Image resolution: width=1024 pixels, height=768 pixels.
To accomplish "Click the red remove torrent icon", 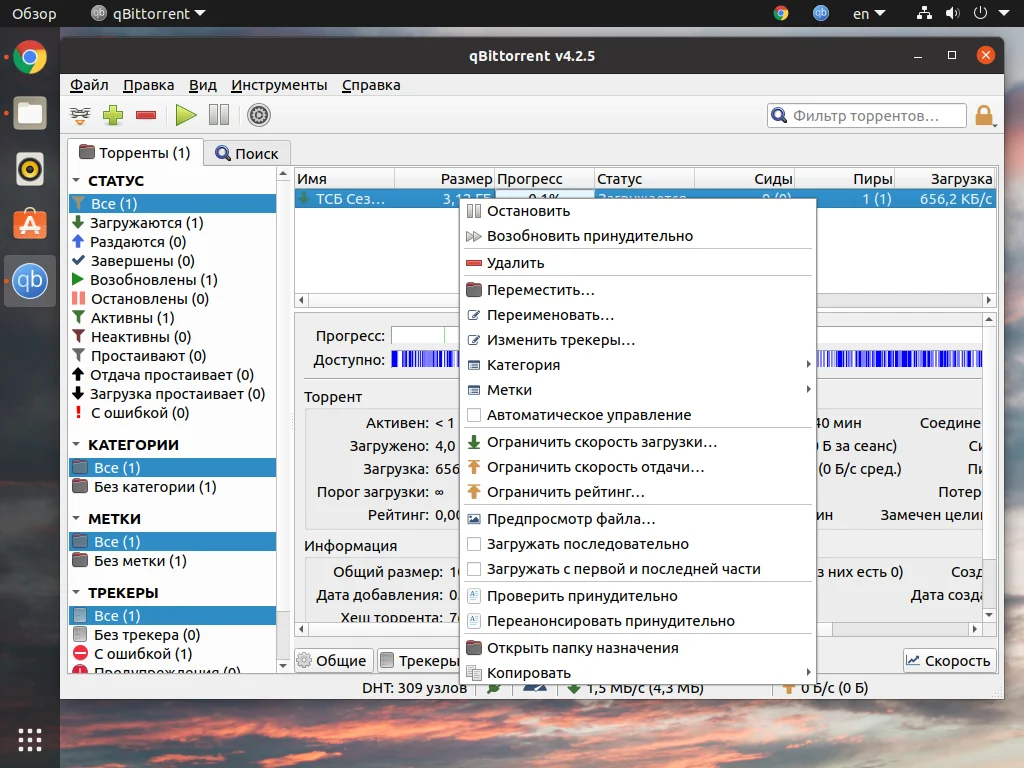I will coord(146,115).
